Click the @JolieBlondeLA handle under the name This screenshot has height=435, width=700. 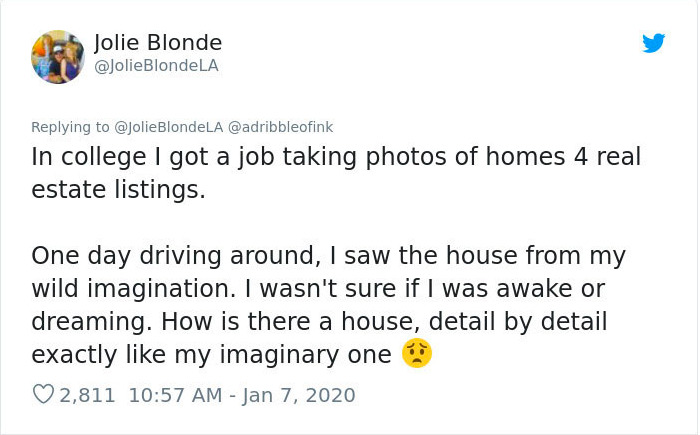pos(156,66)
